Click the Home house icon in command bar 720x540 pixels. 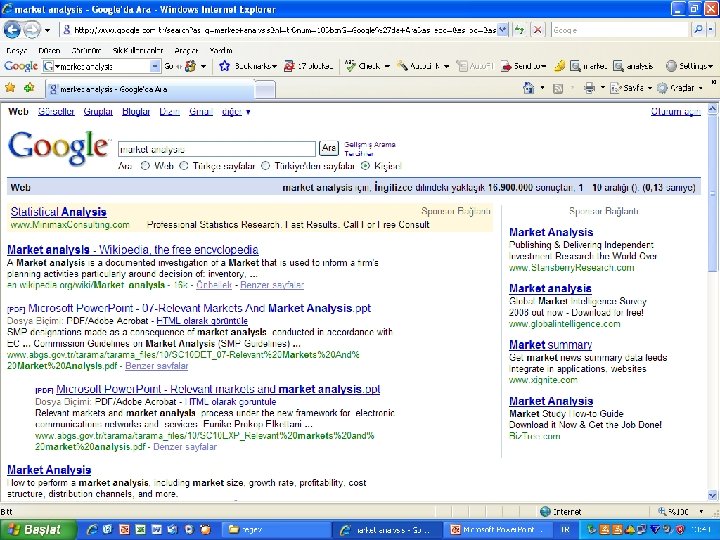(x=529, y=88)
